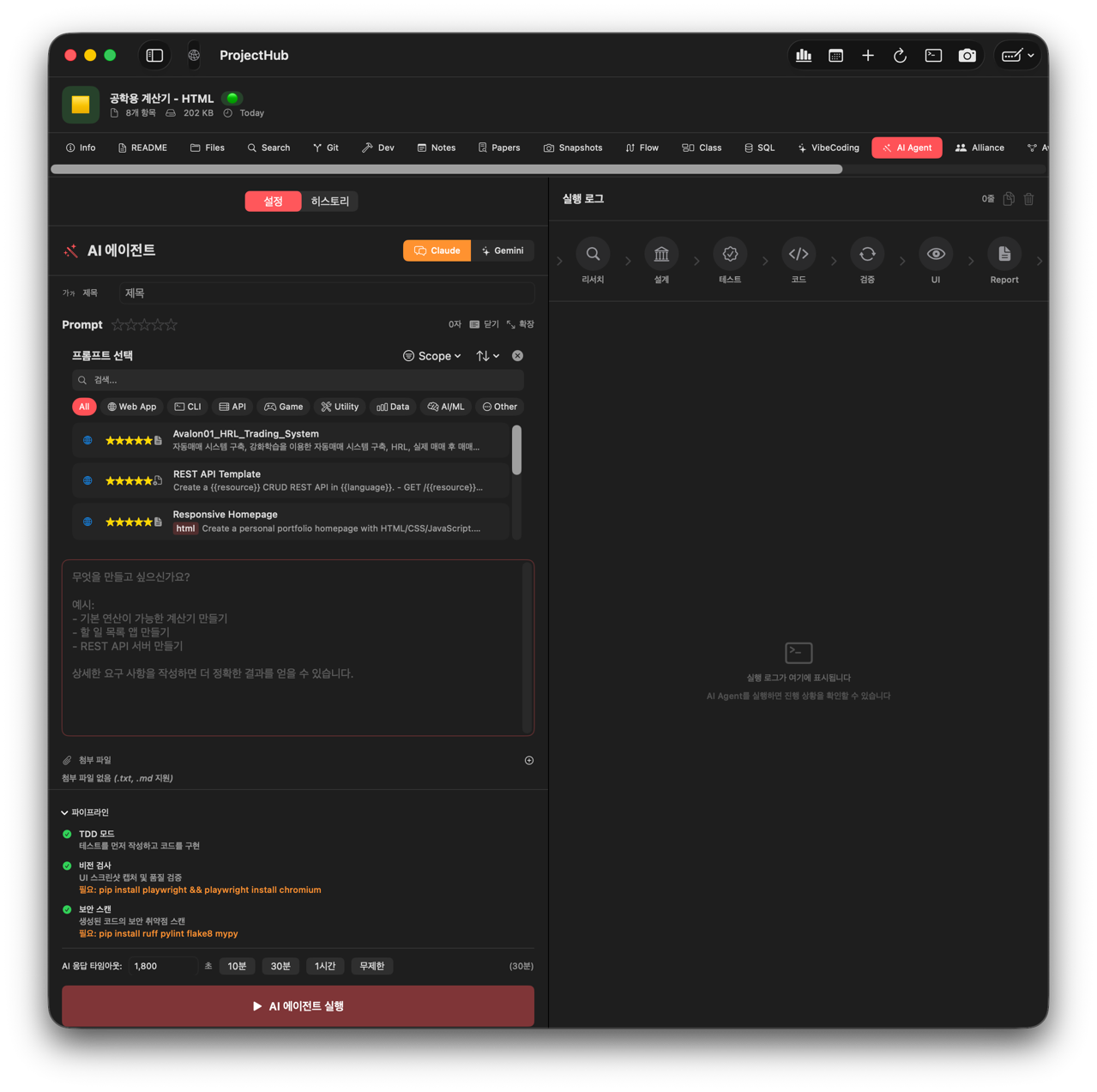Toggle the 비전 검사 option
This screenshot has height=1092, width=1097.
[67, 866]
